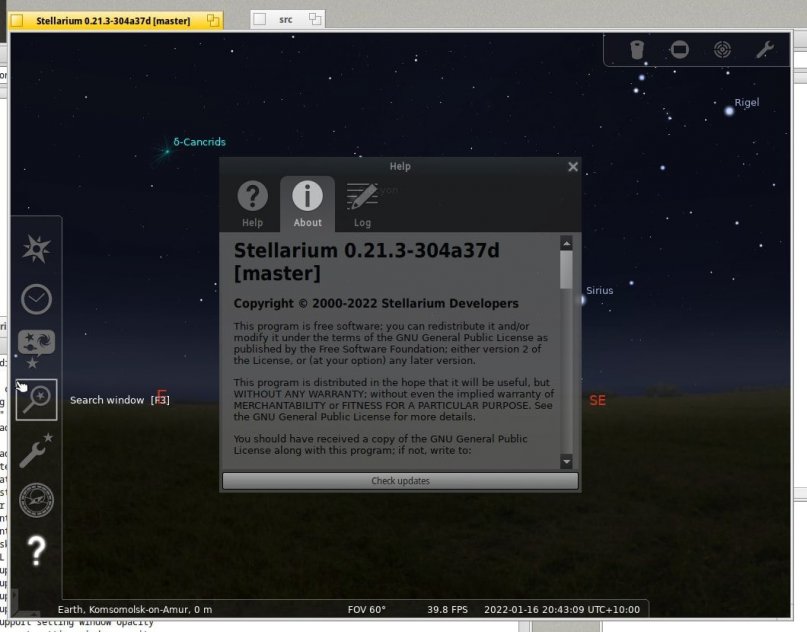Click the question mark Help sidebar icon
Viewport: 807px width, 632px height.
[x=36, y=550]
